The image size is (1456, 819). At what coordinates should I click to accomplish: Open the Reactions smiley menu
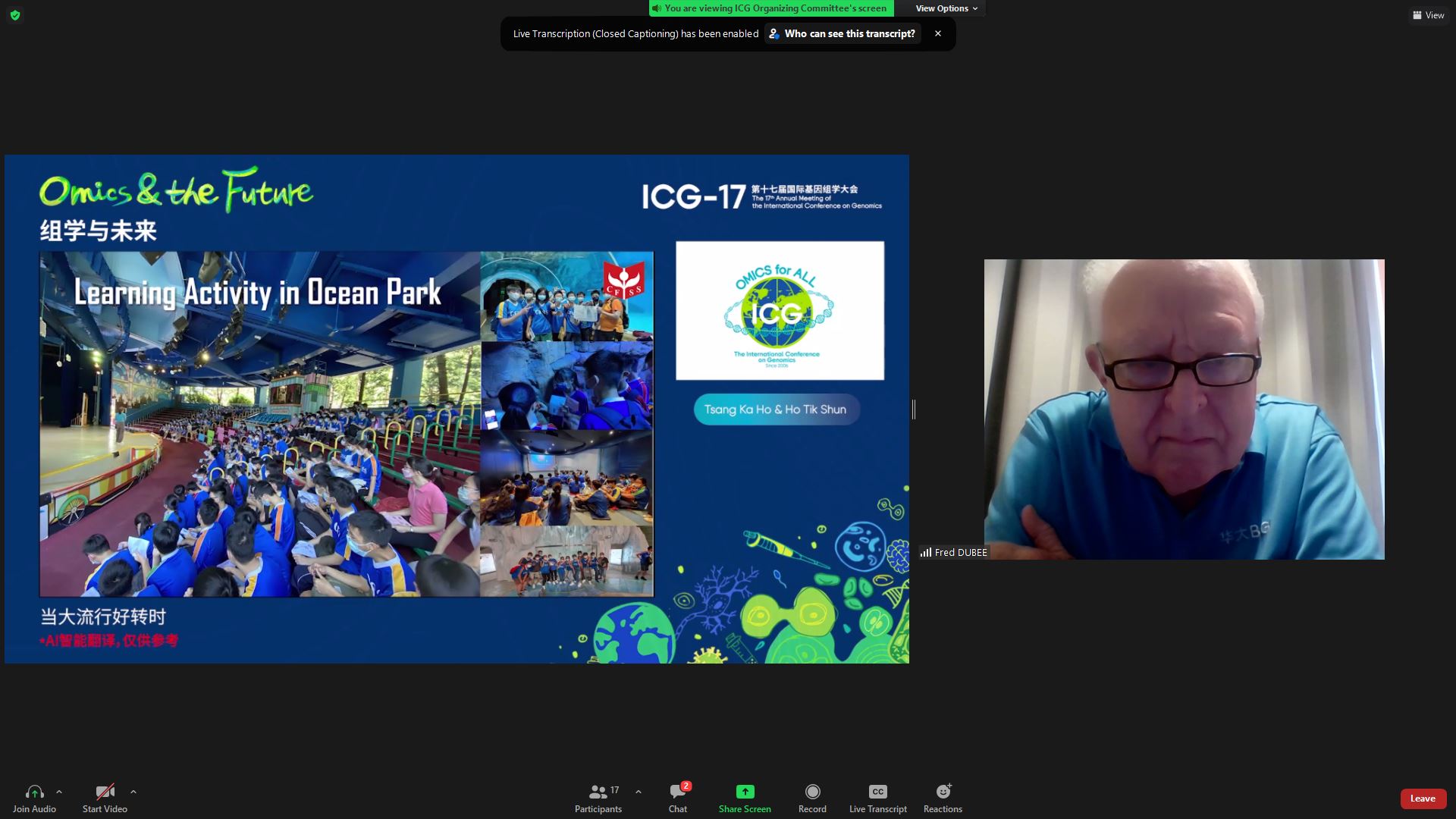click(x=943, y=792)
